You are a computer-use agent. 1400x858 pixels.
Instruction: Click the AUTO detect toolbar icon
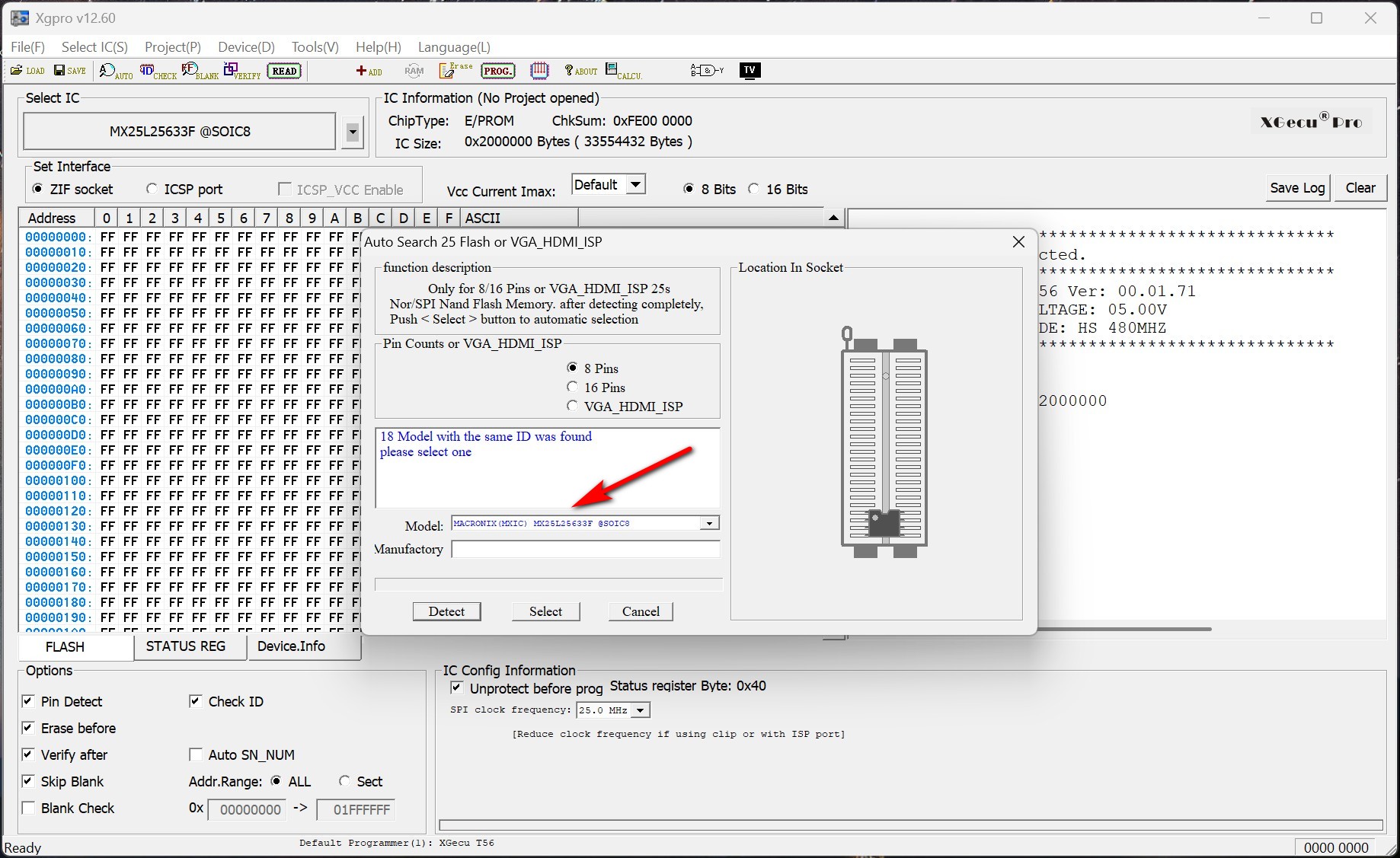pyautogui.click(x=116, y=72)
